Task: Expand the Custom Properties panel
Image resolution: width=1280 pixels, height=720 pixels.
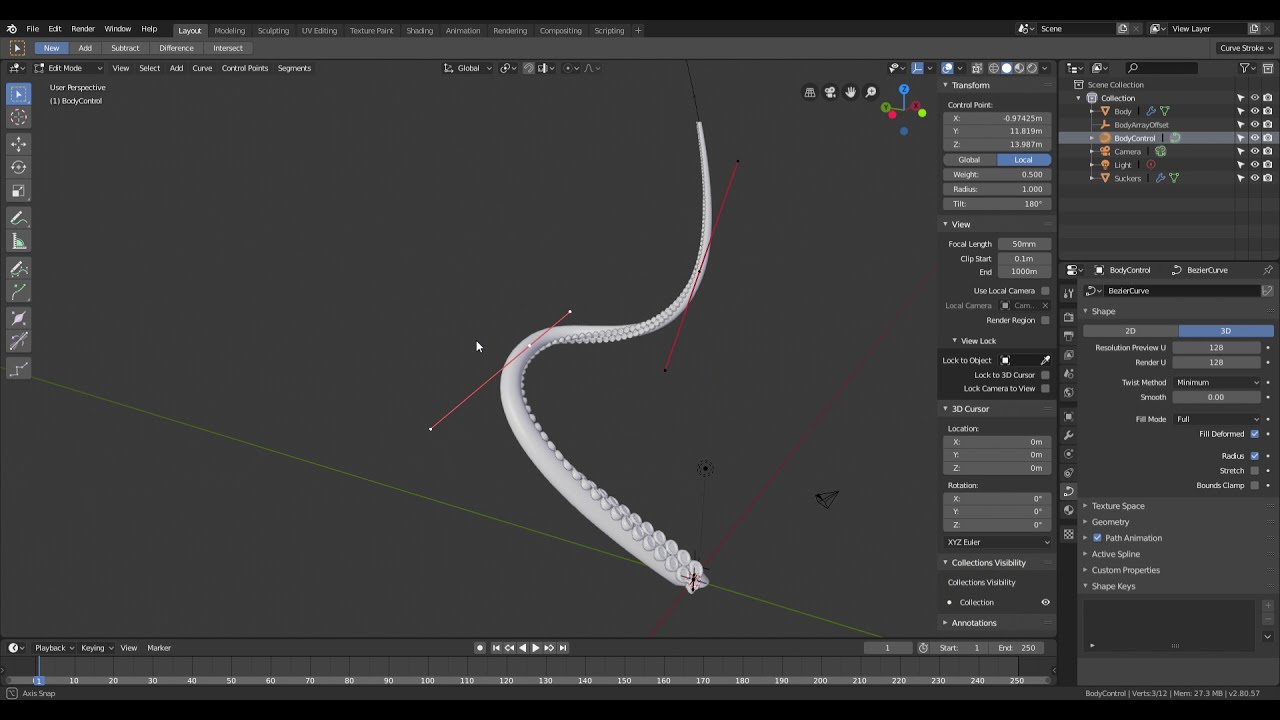Action: [x=1125, y=570]
